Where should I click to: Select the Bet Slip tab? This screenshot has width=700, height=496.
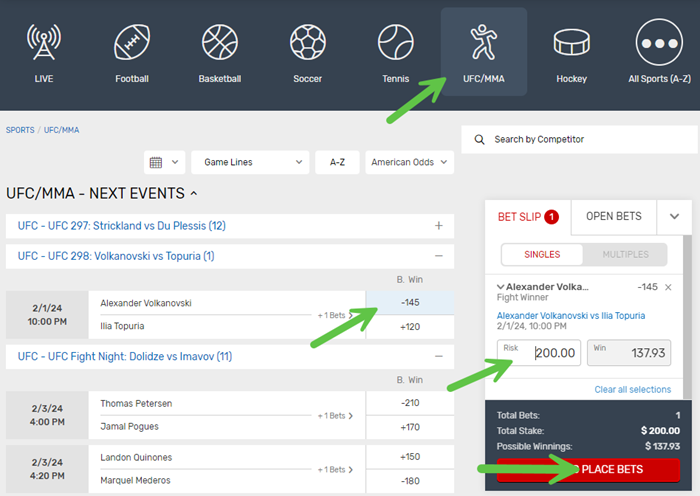point(528,216)
